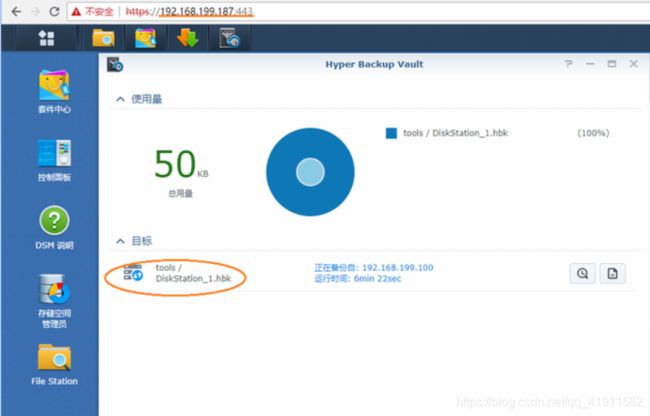
Task: Click the (100%) usage percentage
Action: click(x=593, y=133)
